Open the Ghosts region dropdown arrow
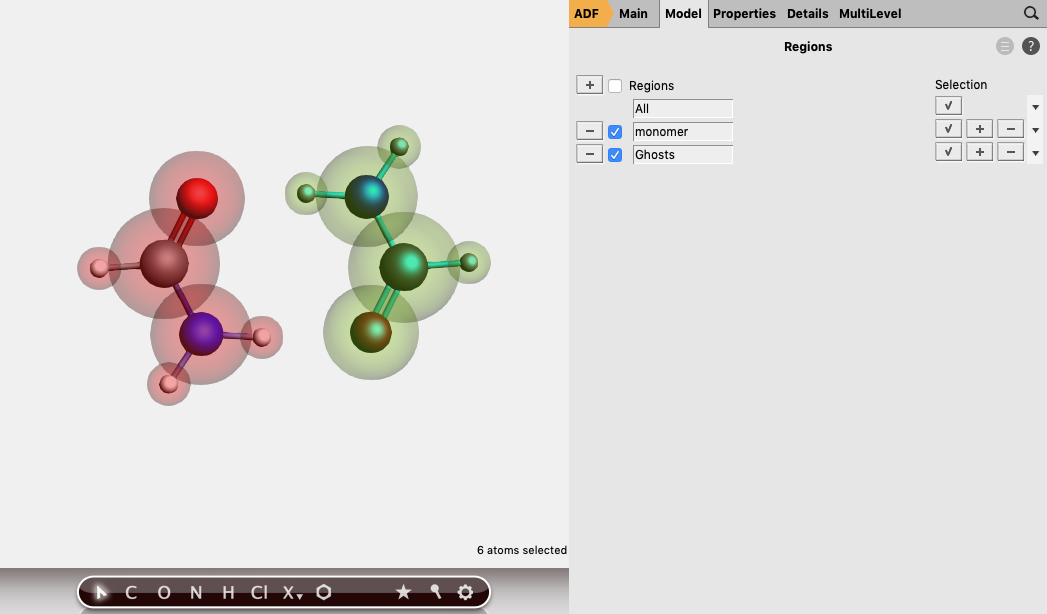The image size is (1047, 614). (x=1035, y=151)
